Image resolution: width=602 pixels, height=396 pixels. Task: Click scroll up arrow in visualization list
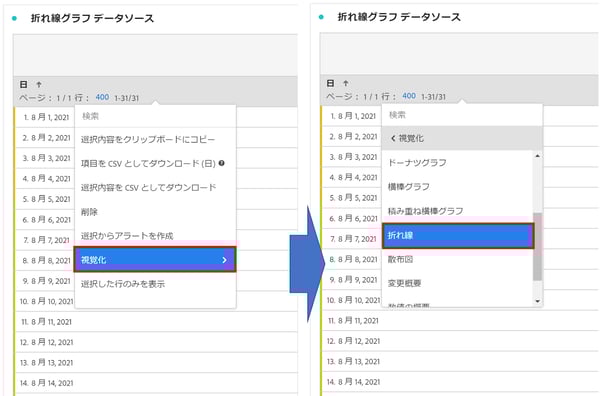click(x=538, y=156)
